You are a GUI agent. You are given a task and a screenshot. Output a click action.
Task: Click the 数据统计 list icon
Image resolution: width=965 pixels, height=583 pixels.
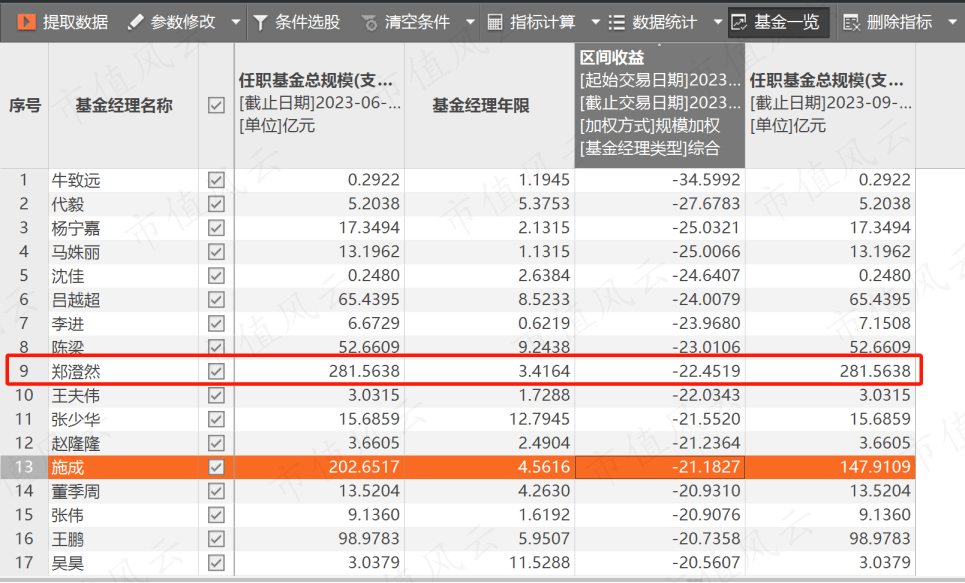[617, 21]
